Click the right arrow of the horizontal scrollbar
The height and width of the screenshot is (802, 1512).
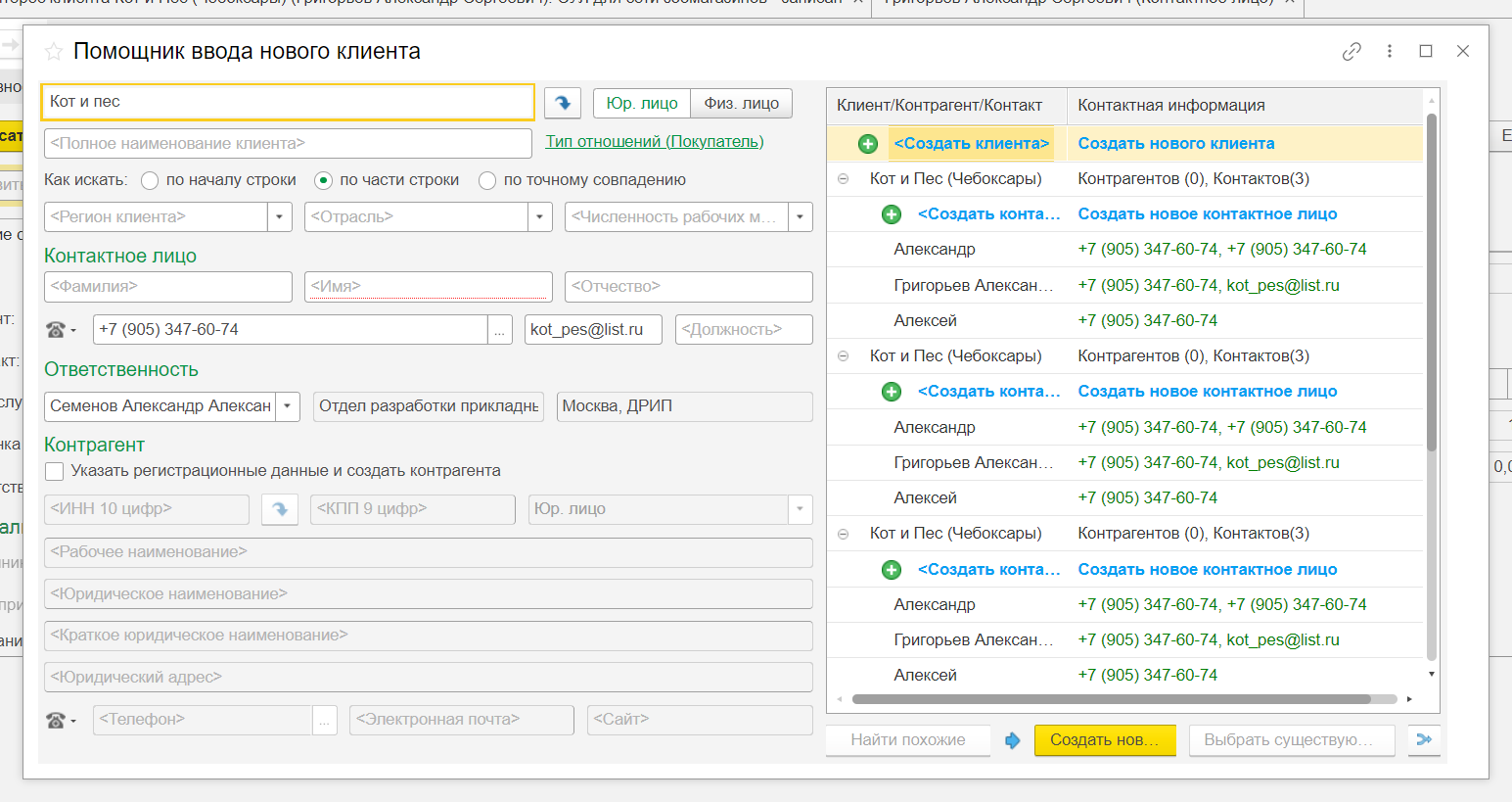click(1409, 699)
